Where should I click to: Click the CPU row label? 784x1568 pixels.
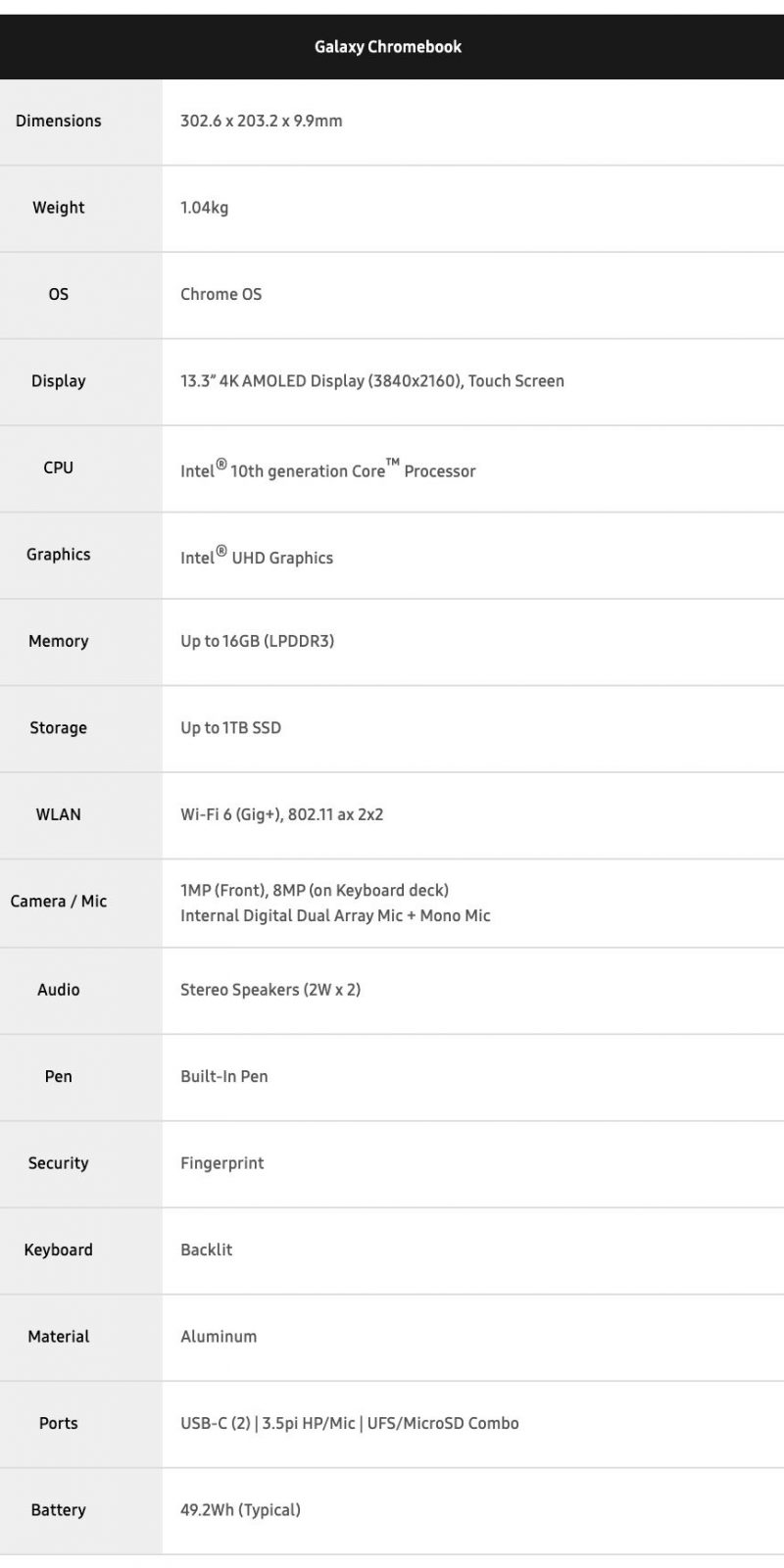coord(59,467)
